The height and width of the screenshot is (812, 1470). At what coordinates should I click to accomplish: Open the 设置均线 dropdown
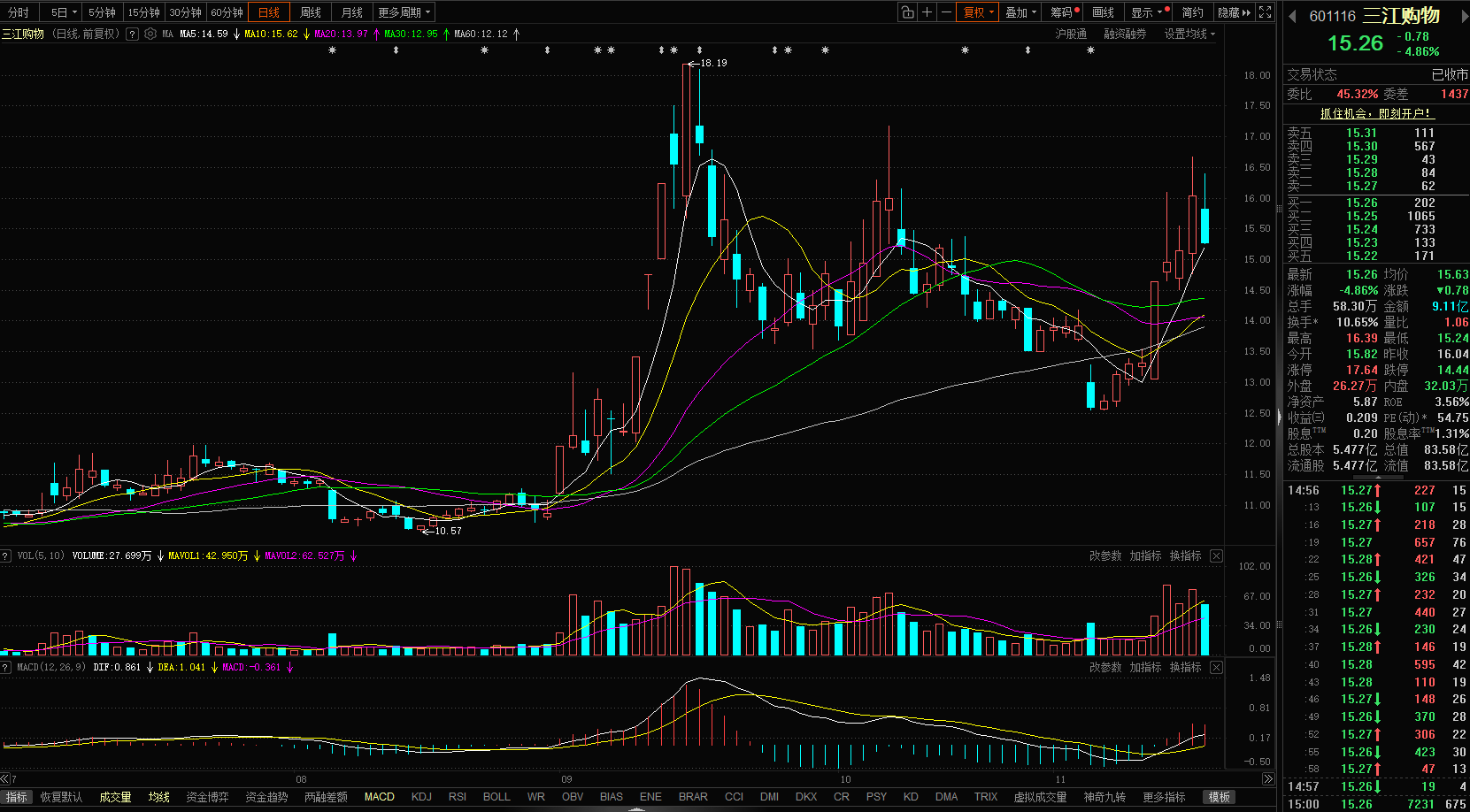coord(1189,34)
